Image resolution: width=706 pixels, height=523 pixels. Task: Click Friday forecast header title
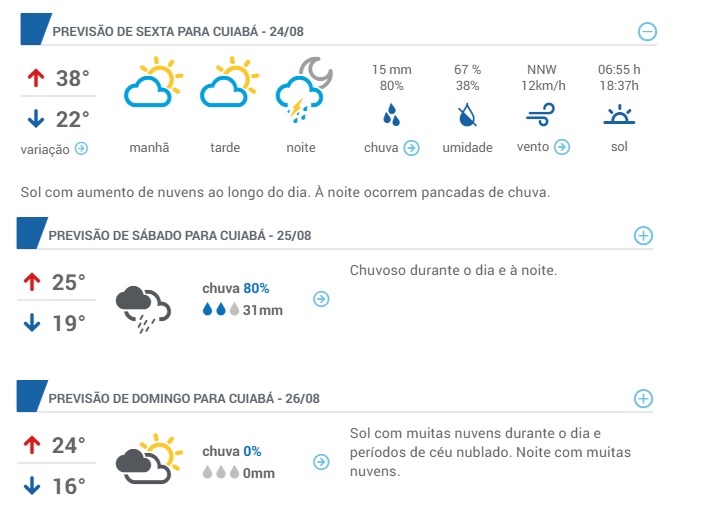(x=178, y=32)
